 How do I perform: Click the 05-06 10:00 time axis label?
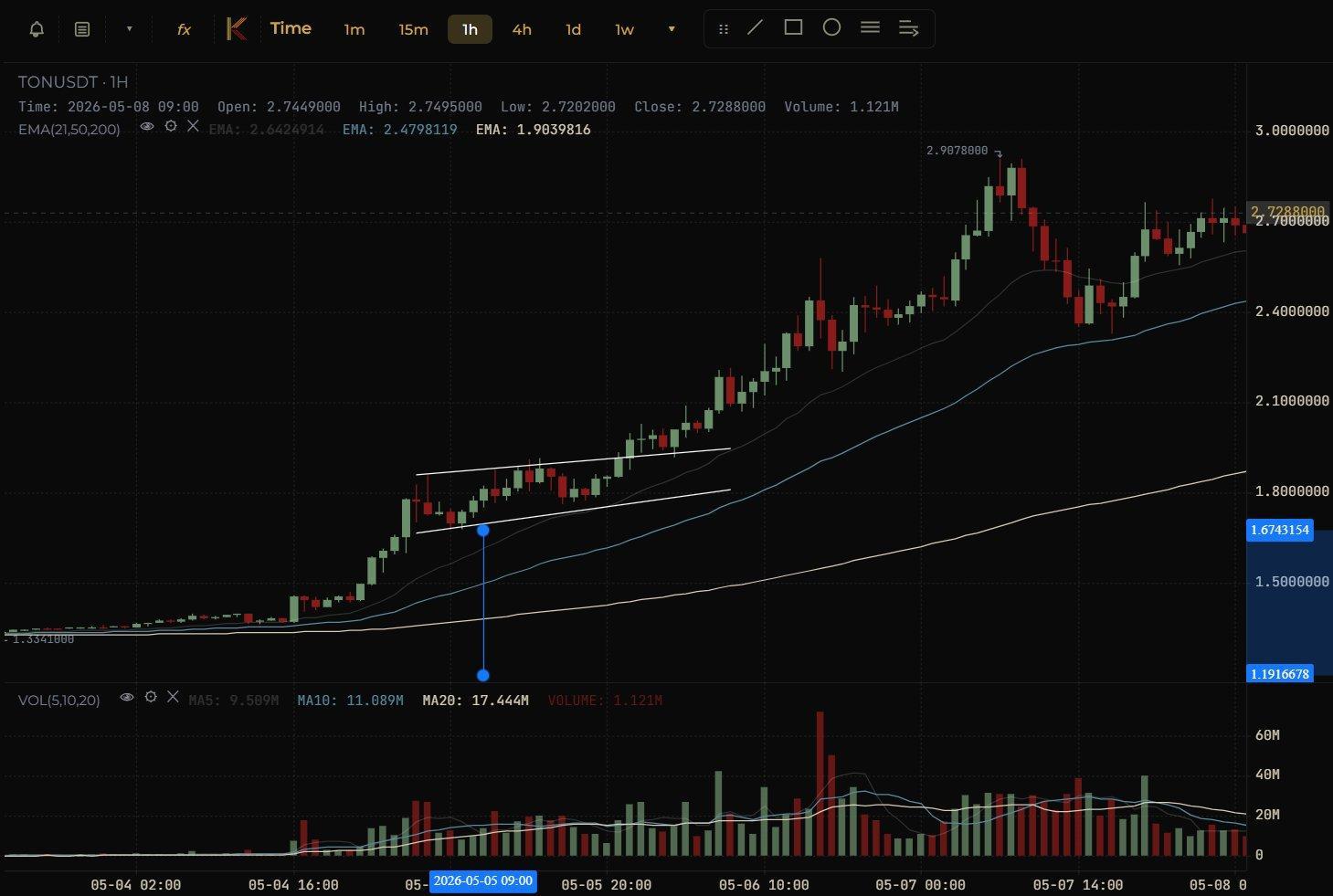click(764, 885)
